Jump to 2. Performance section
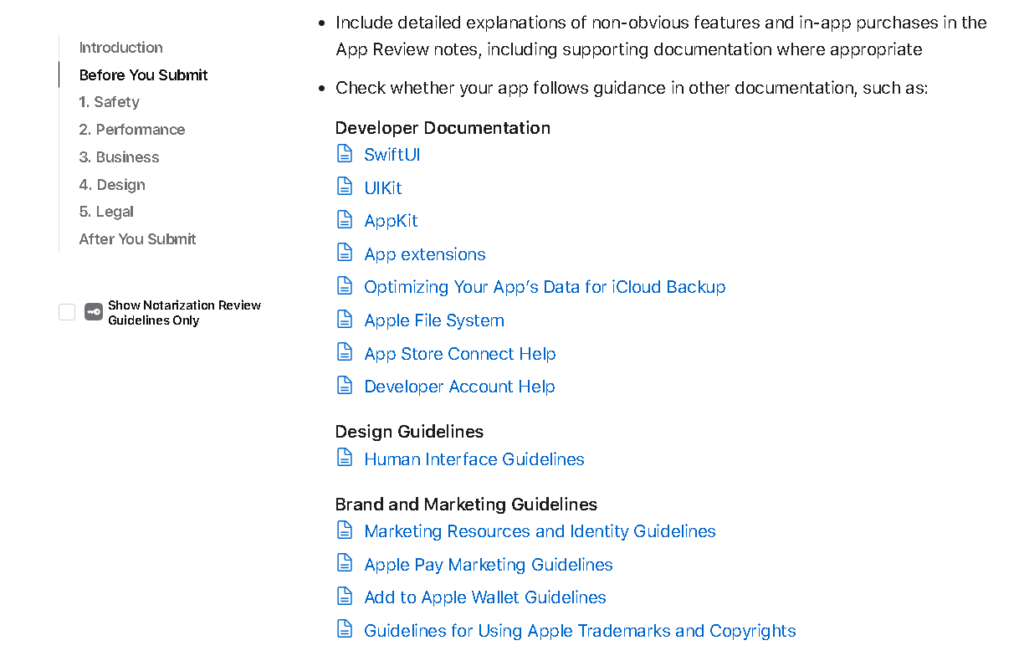 [132, 130]
